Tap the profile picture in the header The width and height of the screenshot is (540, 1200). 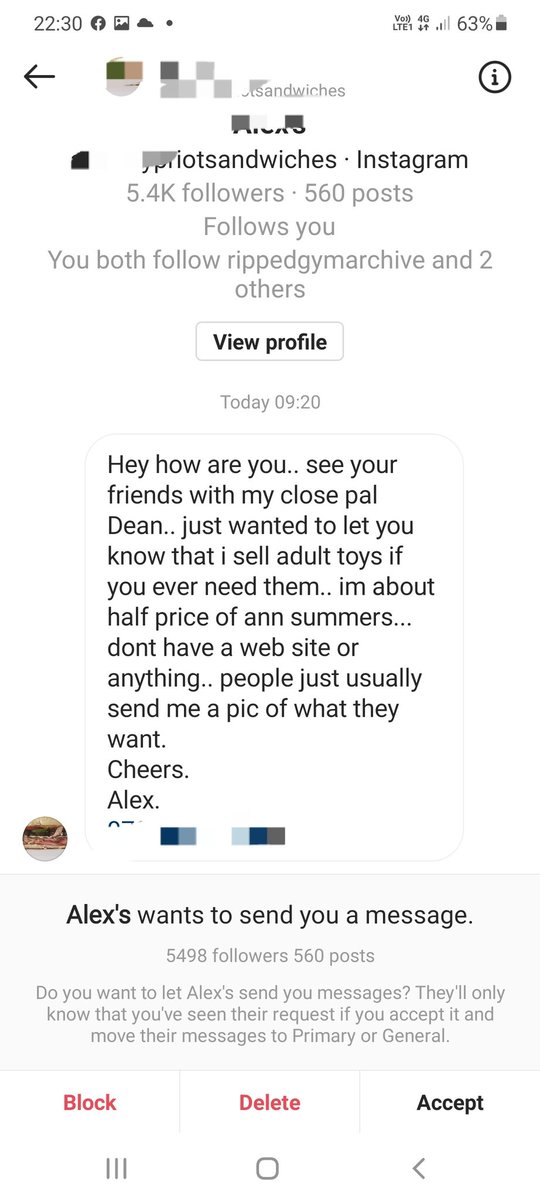pos(125,77)
